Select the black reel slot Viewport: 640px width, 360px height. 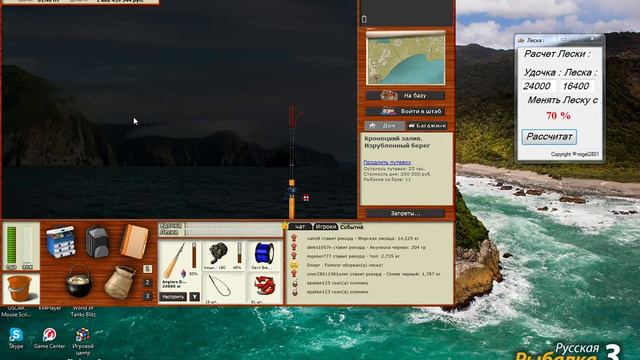pos(223,256)
